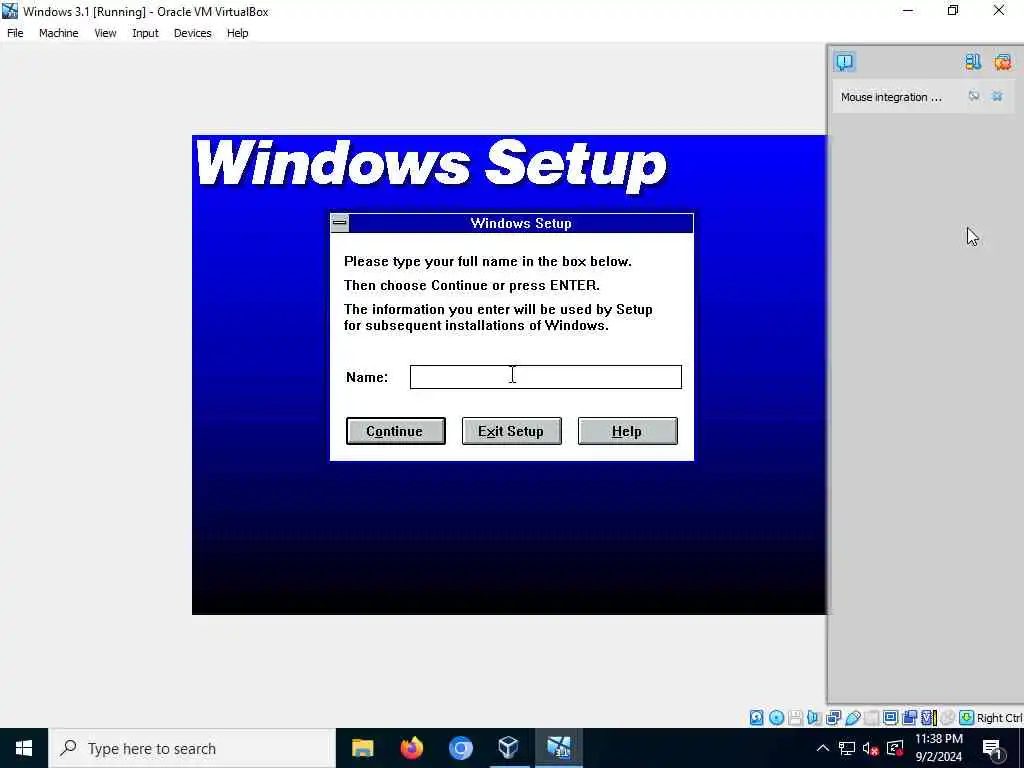This screenshot has height=768, width=1024.
Task: Show hidden system tray icons
Action: pyautogui.click(x=823, y=748)
